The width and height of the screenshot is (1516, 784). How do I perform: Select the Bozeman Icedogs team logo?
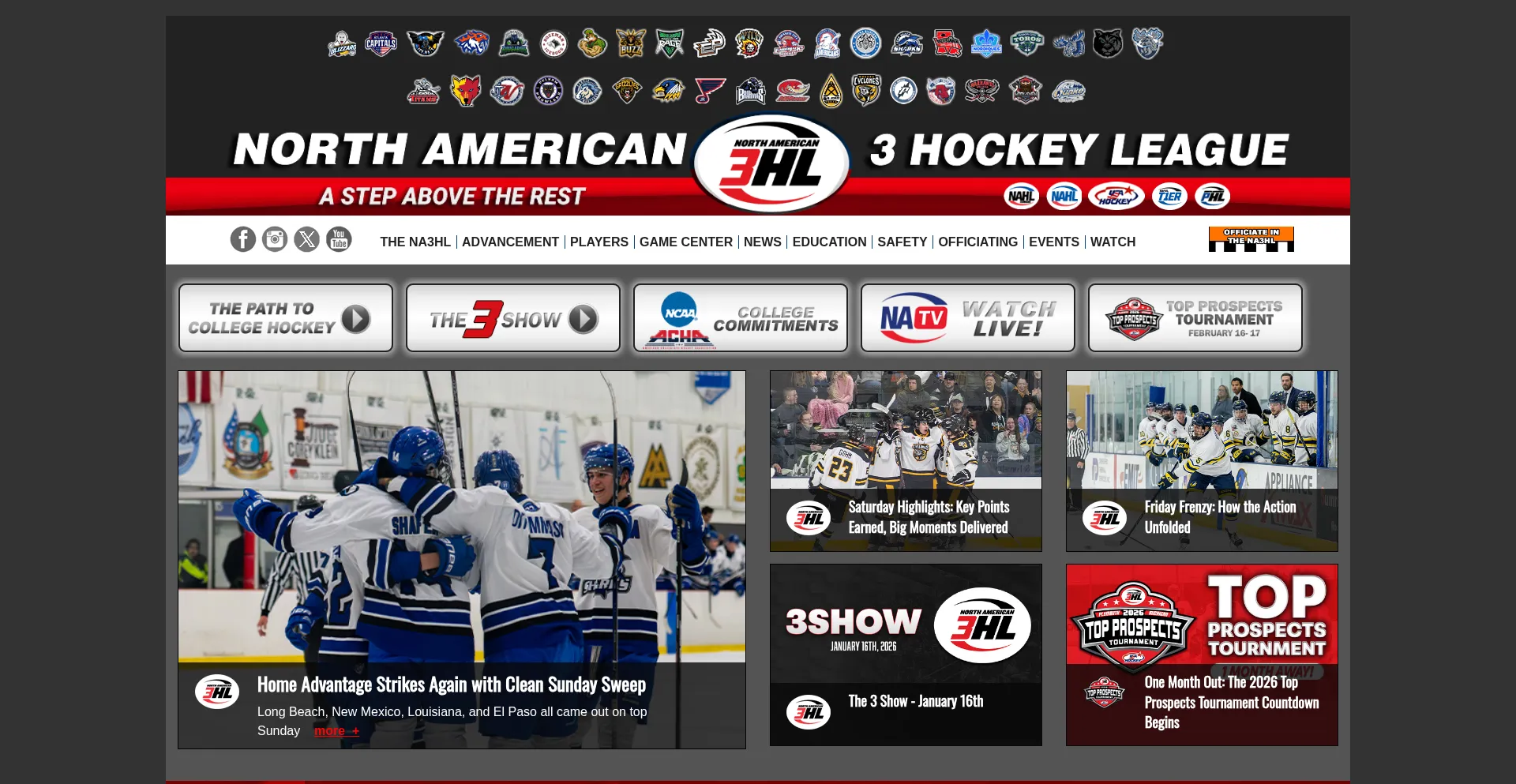tap(554, 43)
